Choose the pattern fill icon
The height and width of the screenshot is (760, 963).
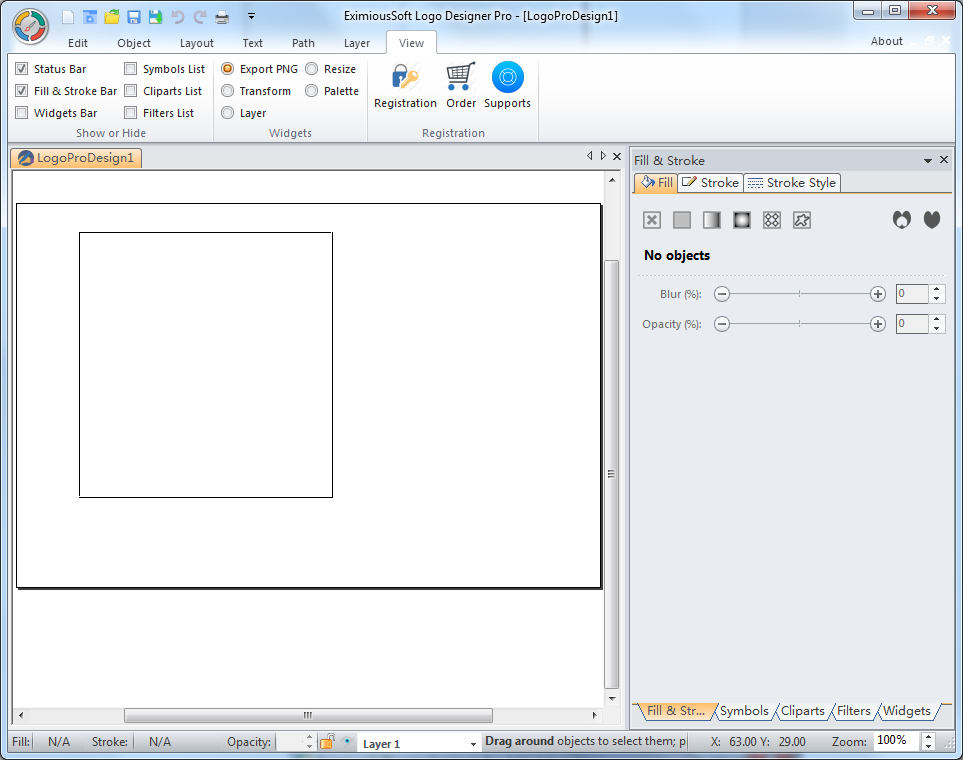(772, 220)
